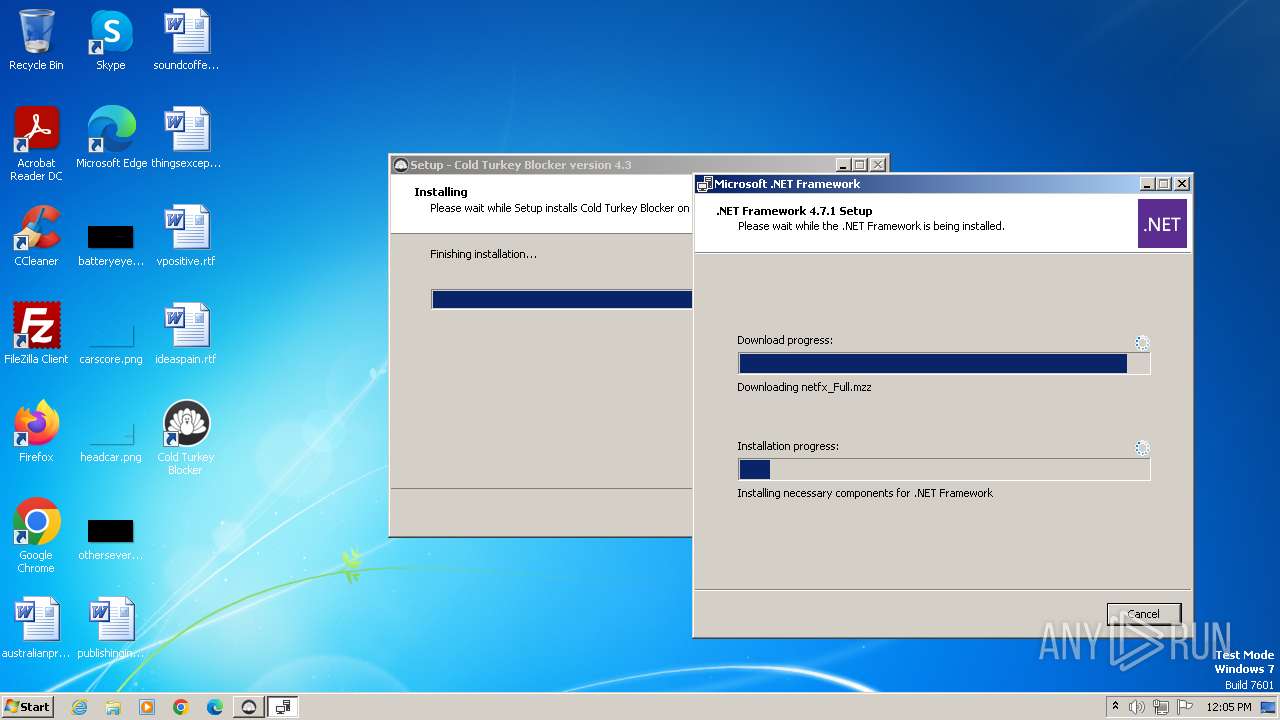1280x720 pixels.
Task: Open Internet Explorer from taskbar
Action: pos(79,707)
